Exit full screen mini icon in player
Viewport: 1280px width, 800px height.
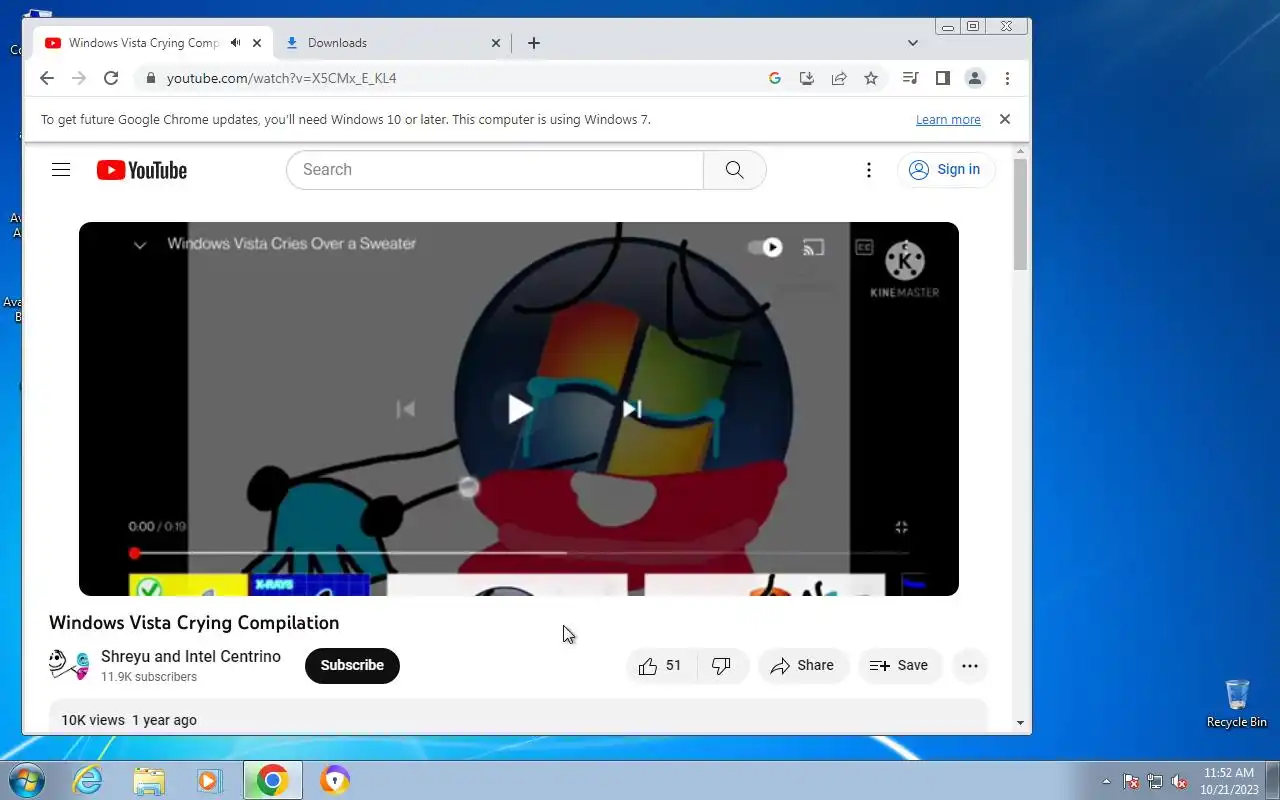[x=901, y=527]
